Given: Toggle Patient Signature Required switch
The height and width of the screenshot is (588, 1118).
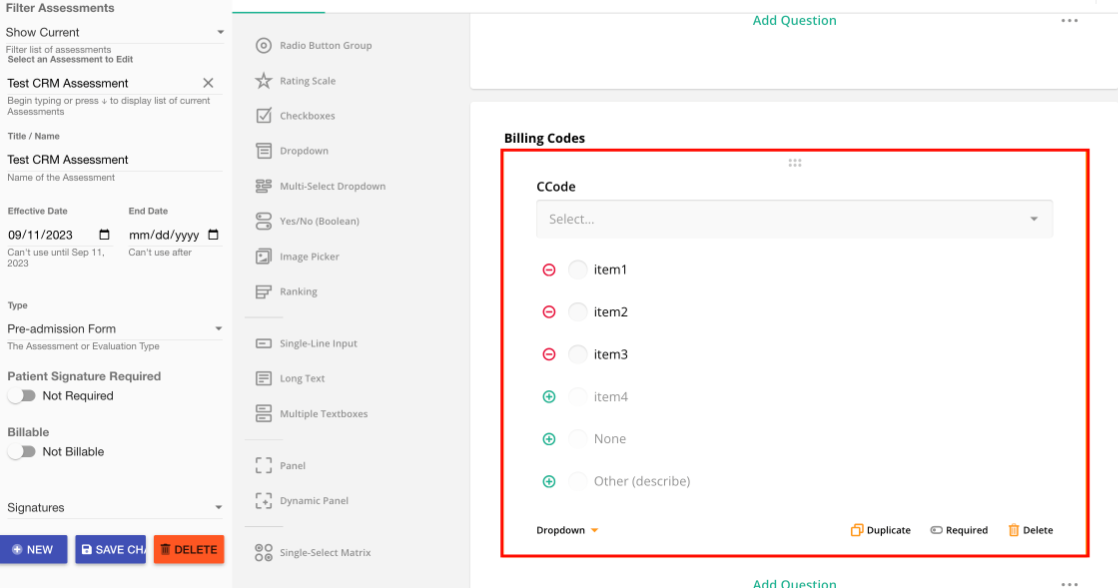Looking at the screenshot, I should [21, 396].
